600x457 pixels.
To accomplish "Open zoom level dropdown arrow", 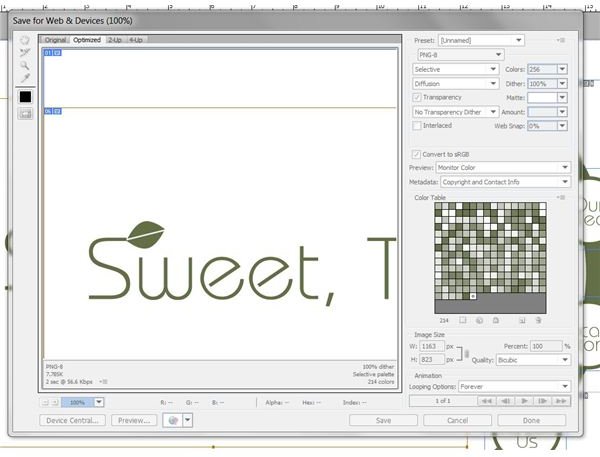I will (99, 402).
